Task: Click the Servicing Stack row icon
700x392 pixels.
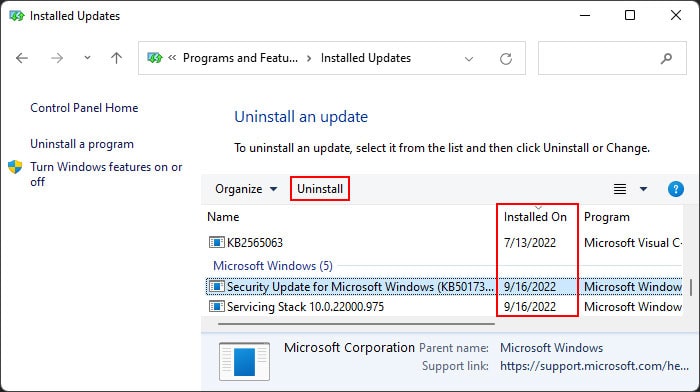Action: (x=217, y=306)
